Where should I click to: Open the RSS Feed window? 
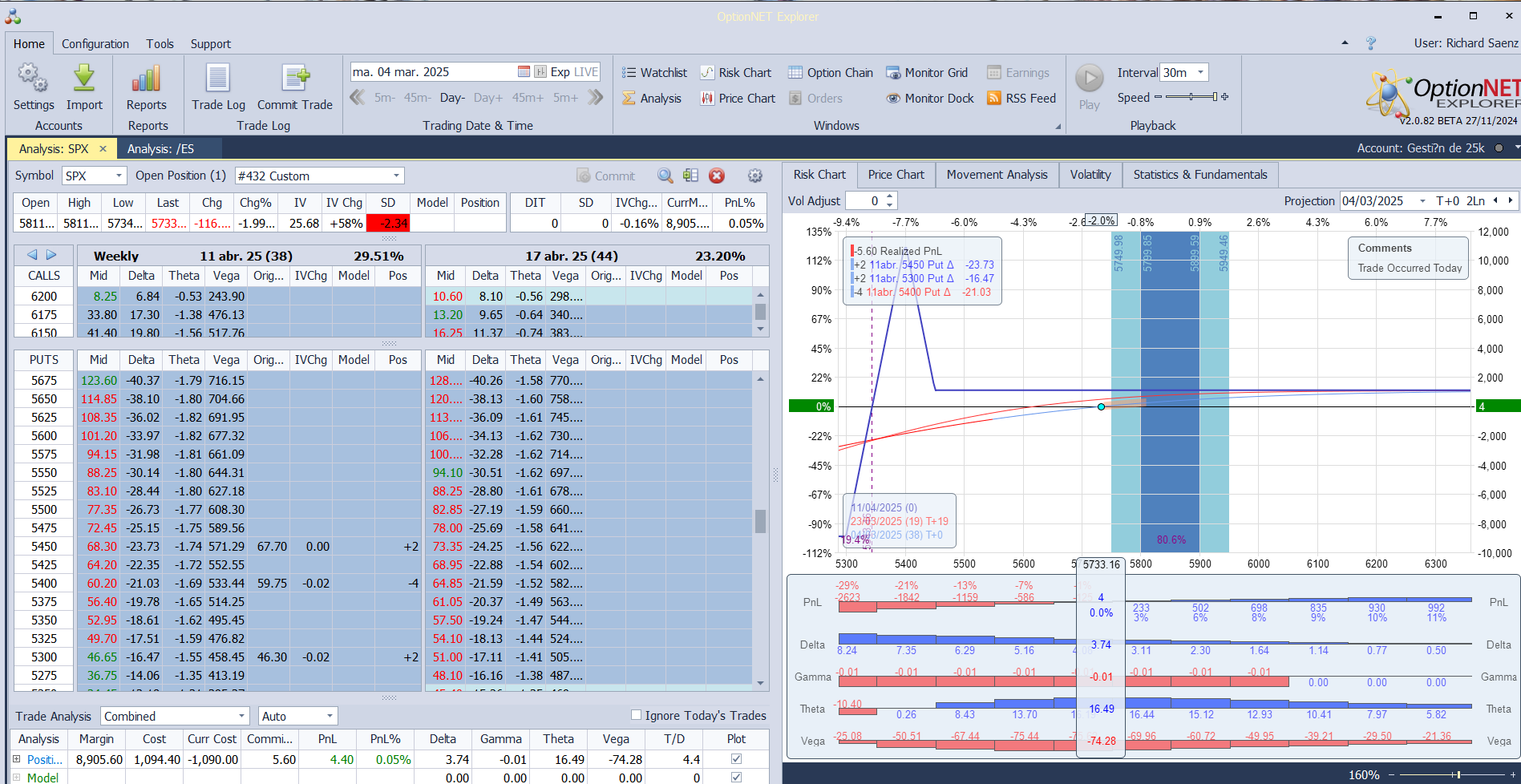(1021, 98)
